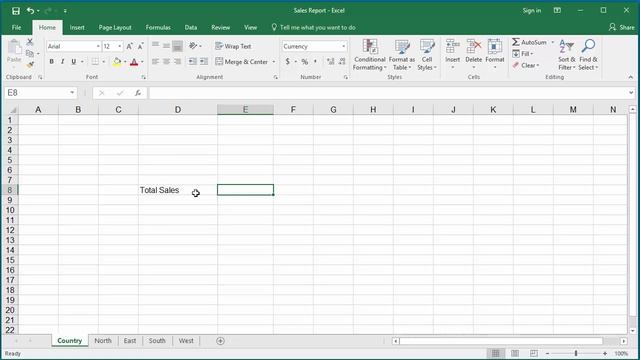Switch to the Insert ribbon tab
This screenshot has width=640, height=360.
click(77, 27)
